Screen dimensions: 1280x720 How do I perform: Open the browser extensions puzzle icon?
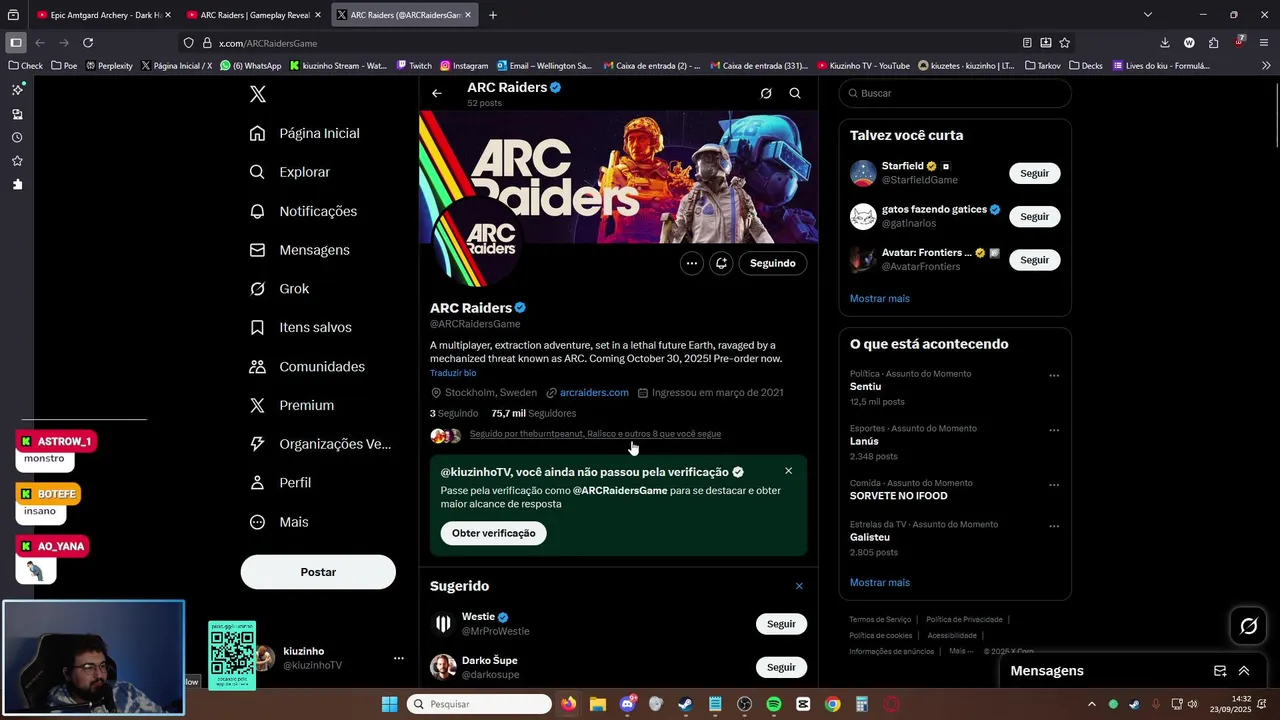[x=1213, y=43]
